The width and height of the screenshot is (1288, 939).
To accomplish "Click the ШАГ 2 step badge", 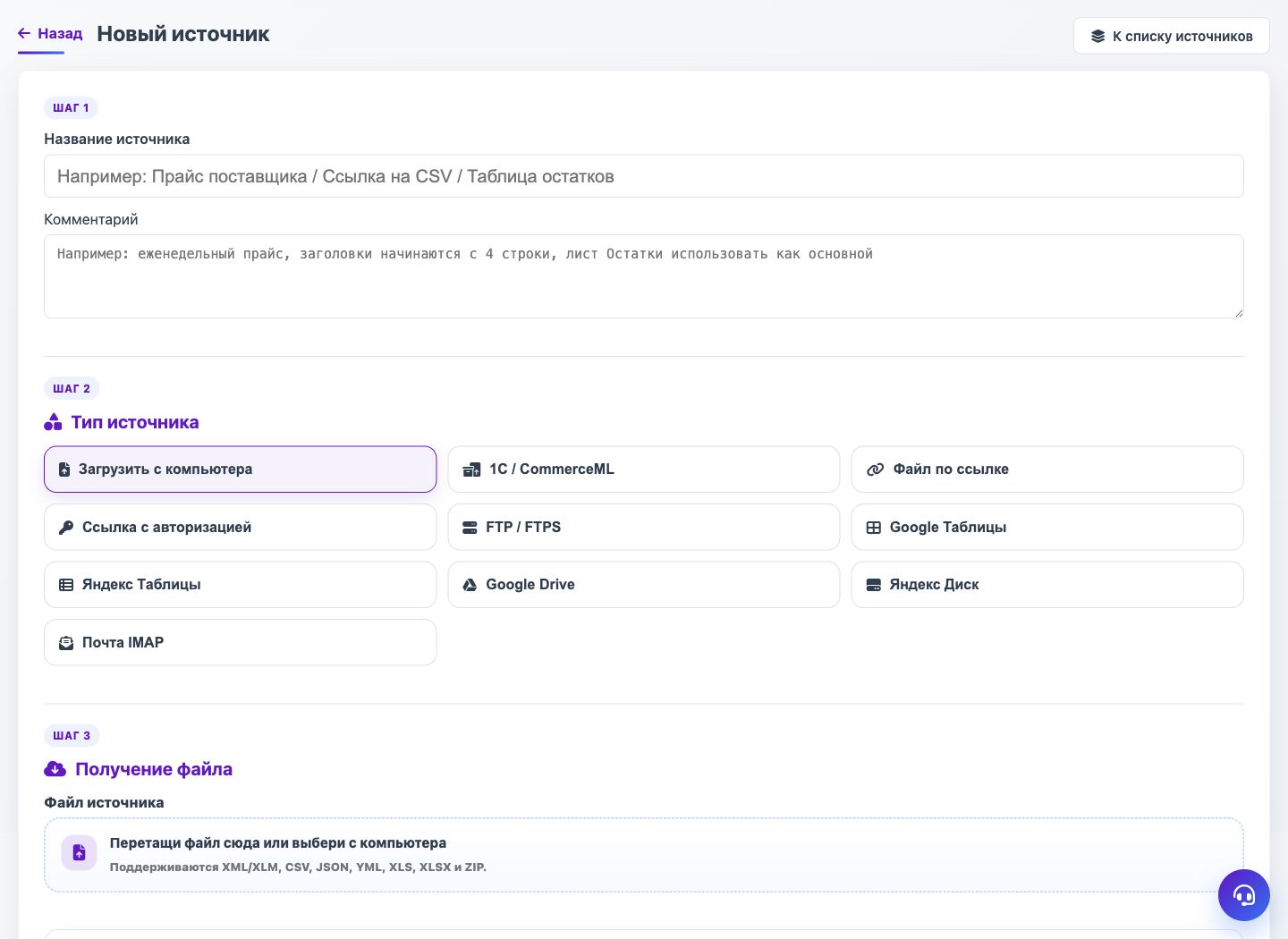I will (x=72, y=389).
